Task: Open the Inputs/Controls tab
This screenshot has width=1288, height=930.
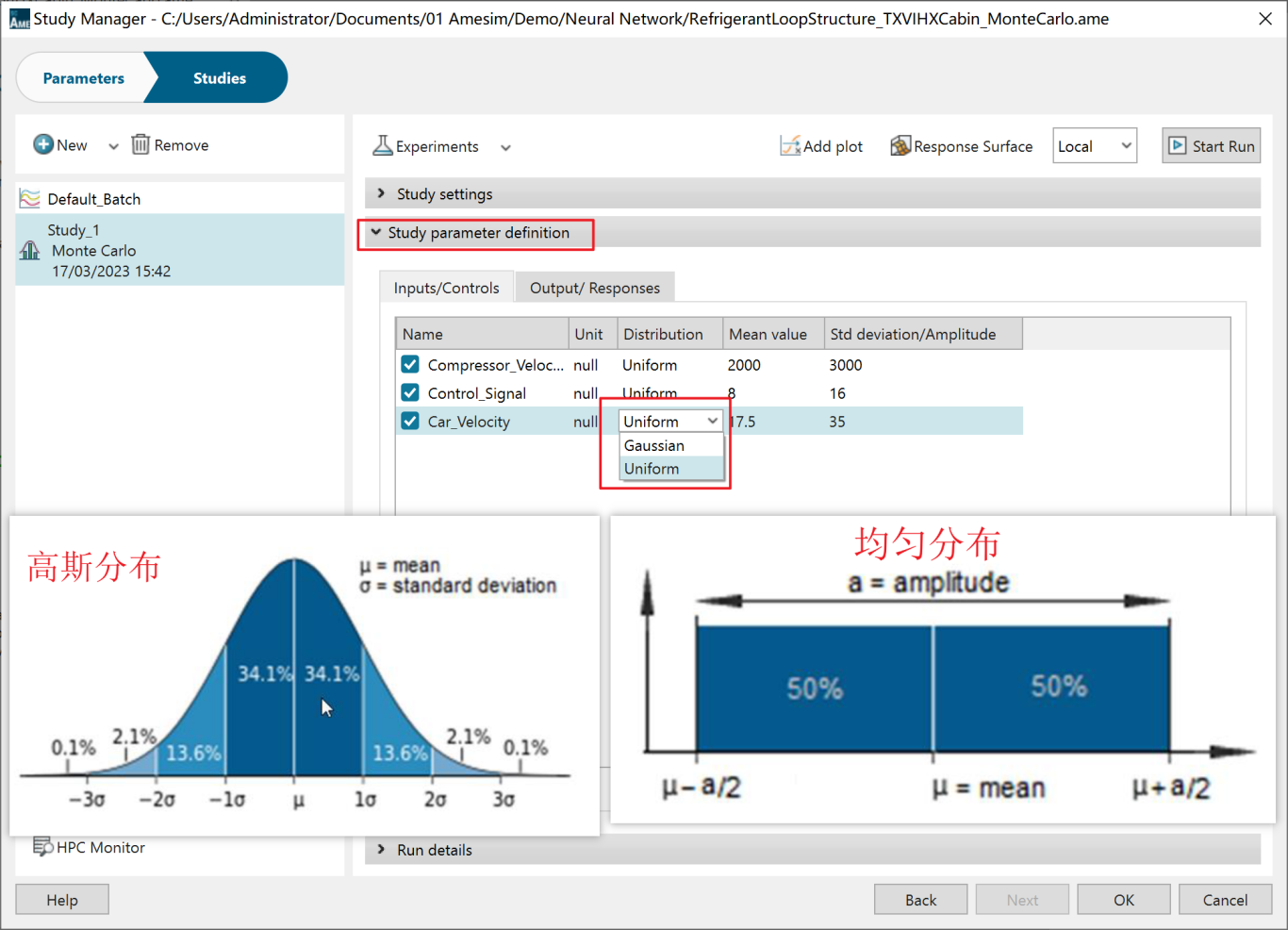Action: coord(446,288)
